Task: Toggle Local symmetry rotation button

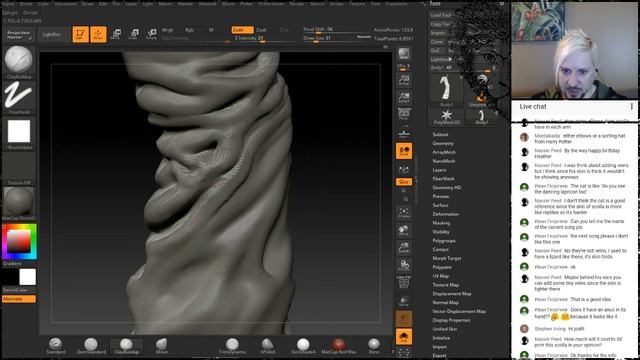Action: click(404, 151)
